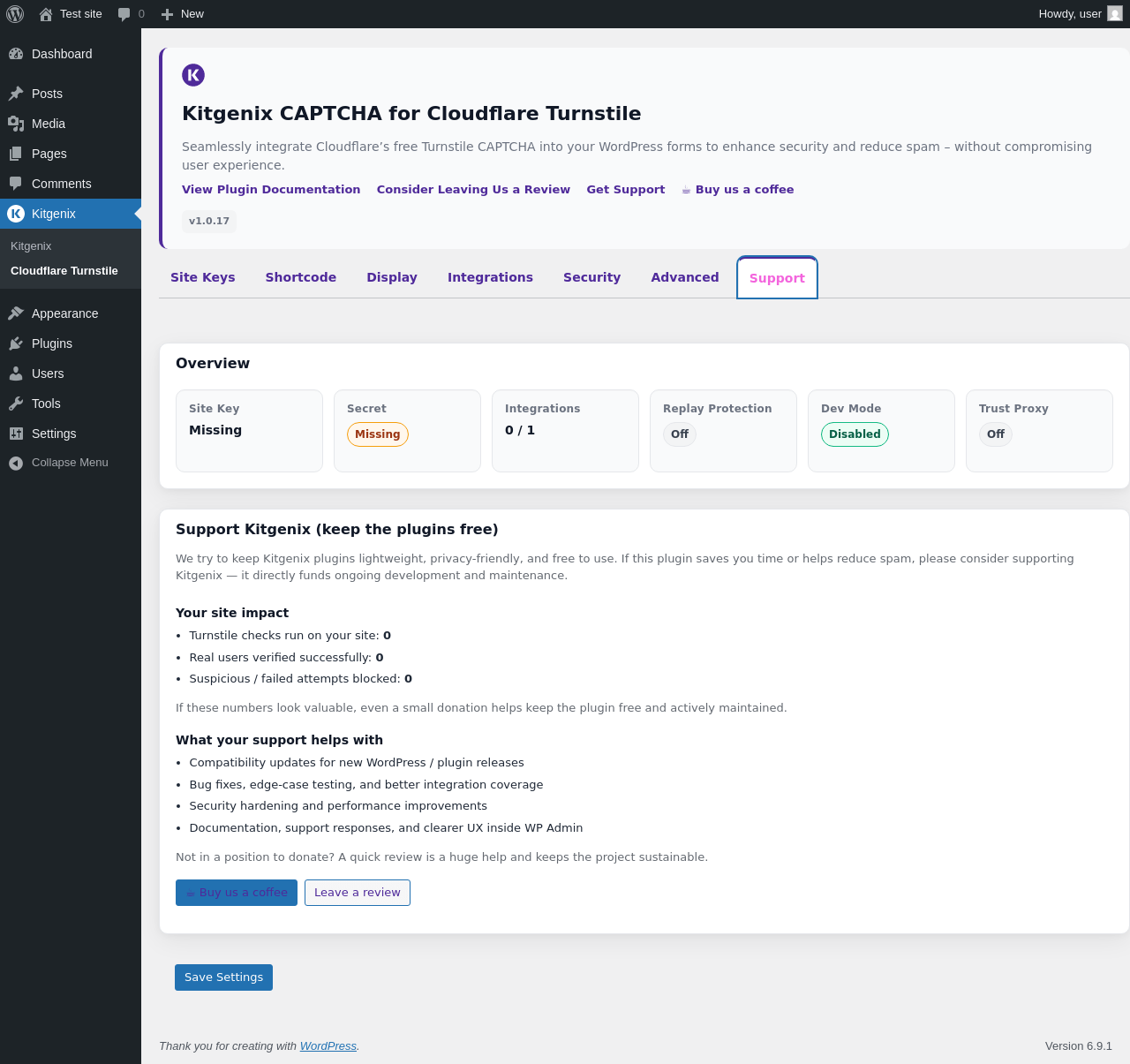Open the Get Support link
Image resolution: width=1130 pixels, height=1064 pixels.
626,190
